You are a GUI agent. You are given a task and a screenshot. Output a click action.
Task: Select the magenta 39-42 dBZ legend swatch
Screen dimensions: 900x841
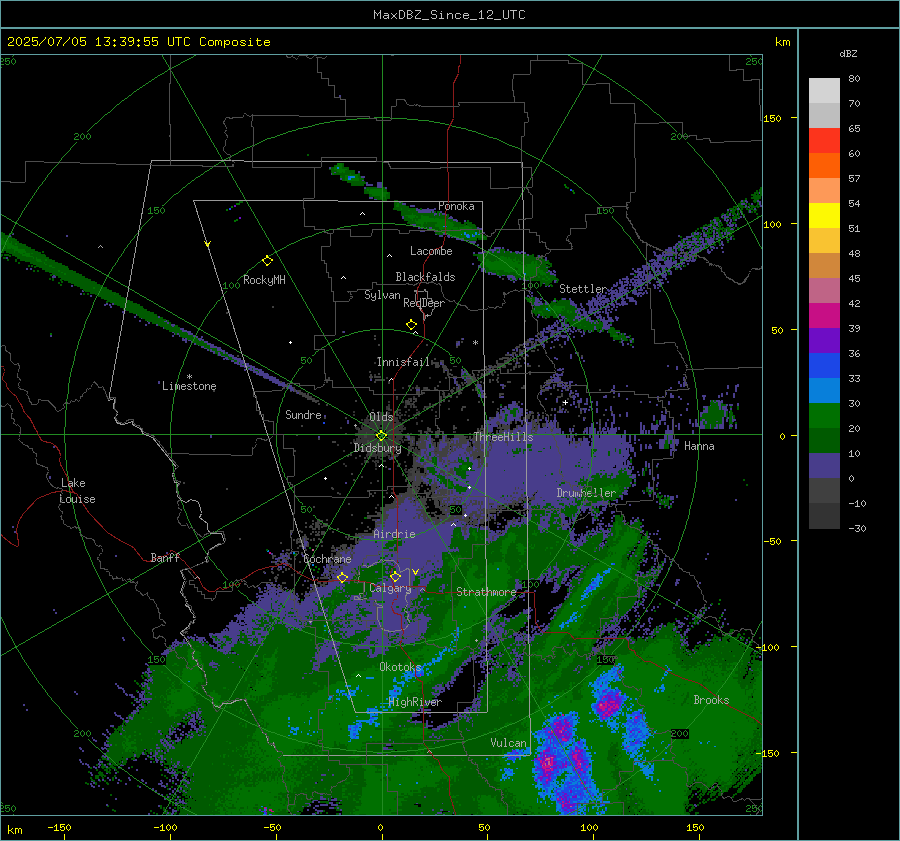(x=824, y=316)
